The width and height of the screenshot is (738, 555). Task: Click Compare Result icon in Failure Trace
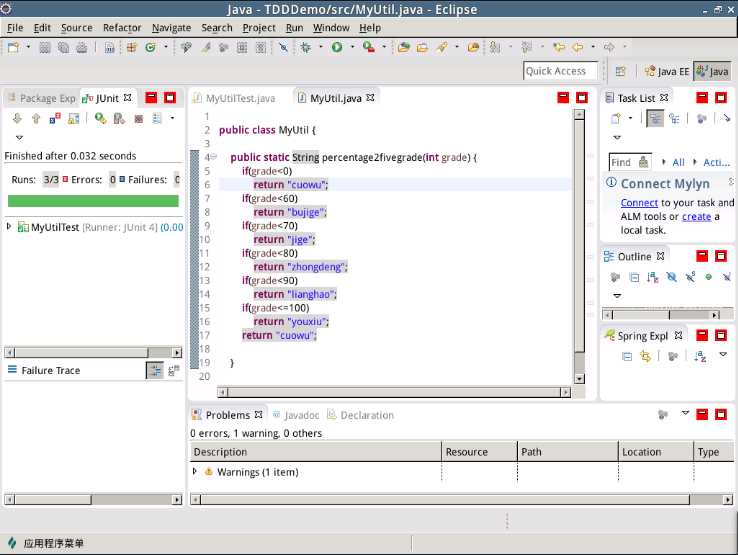174,371
